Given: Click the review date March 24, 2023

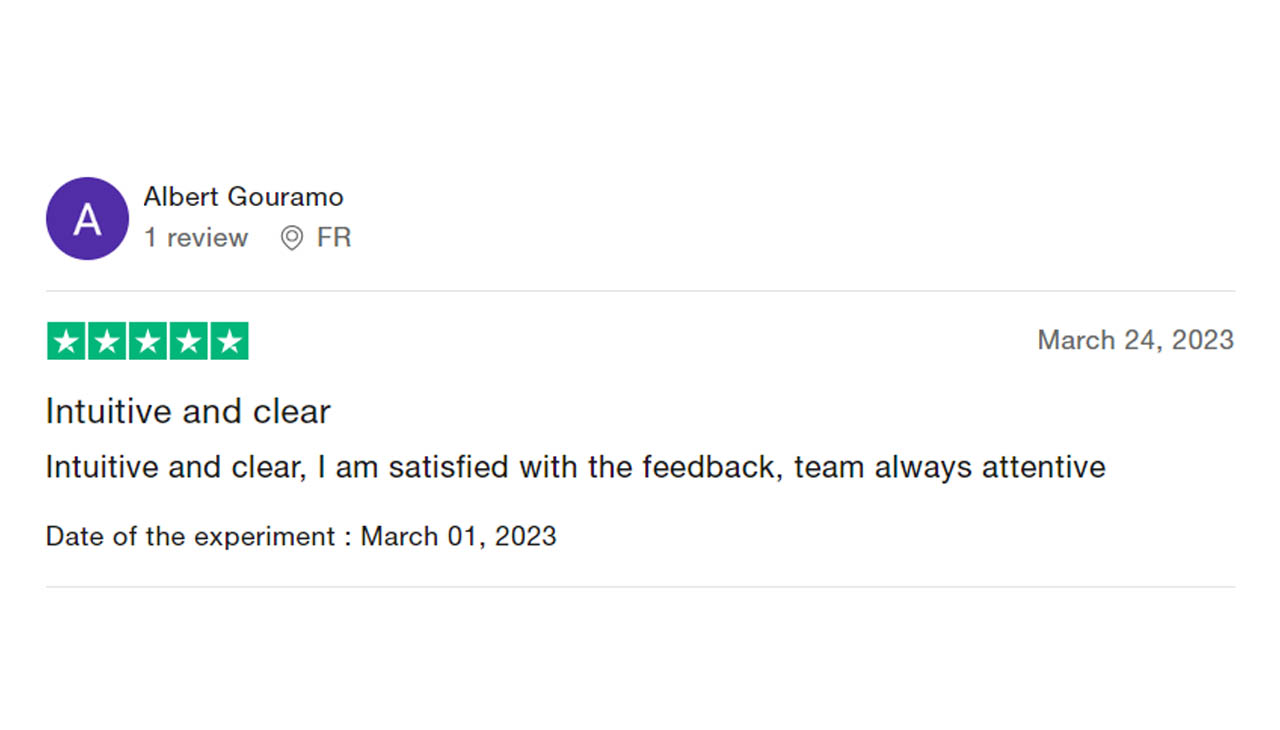Looking at the screenshot, I should (x=1135, y=340).
